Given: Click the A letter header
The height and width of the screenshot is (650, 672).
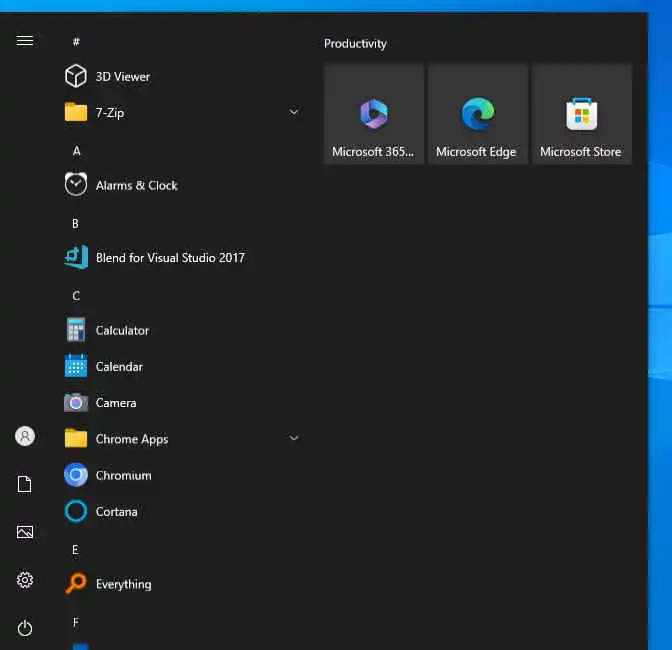Looking at the screenshot, I should click(76, 151).
